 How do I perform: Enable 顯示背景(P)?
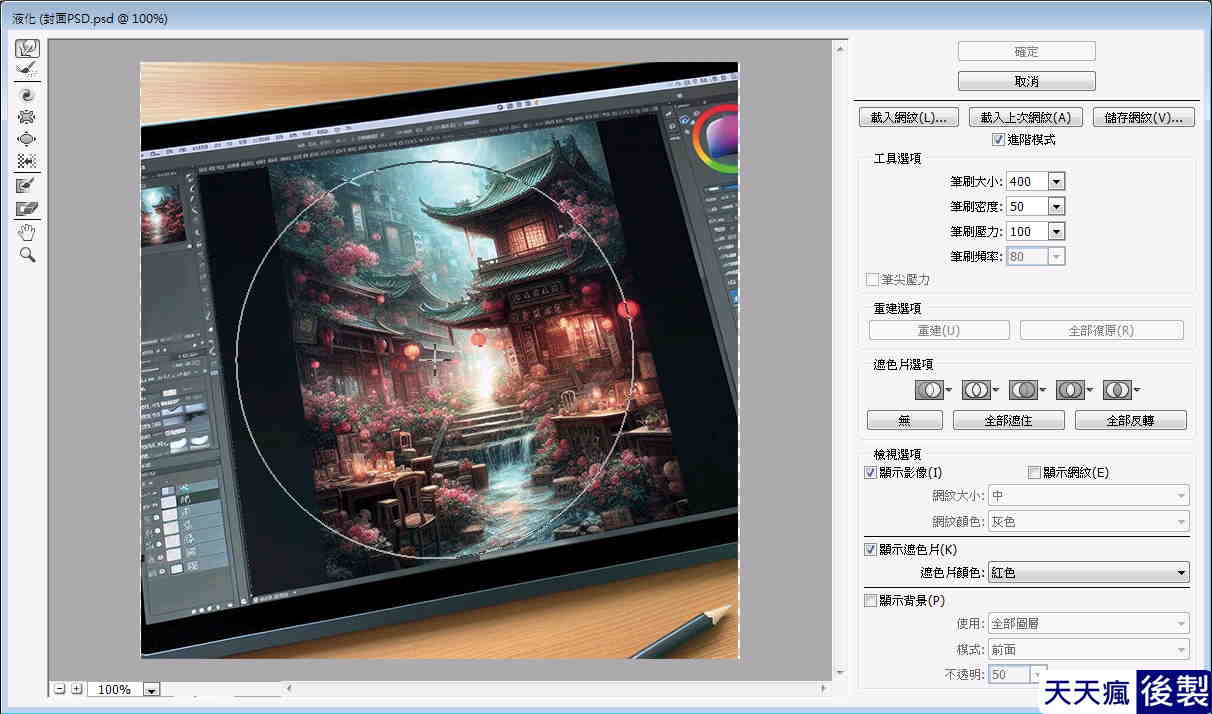[x=870, y=600]
